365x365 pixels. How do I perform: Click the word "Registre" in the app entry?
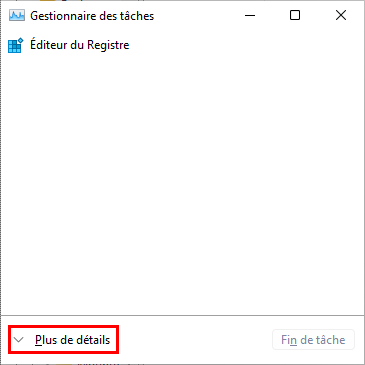[108, 45]
